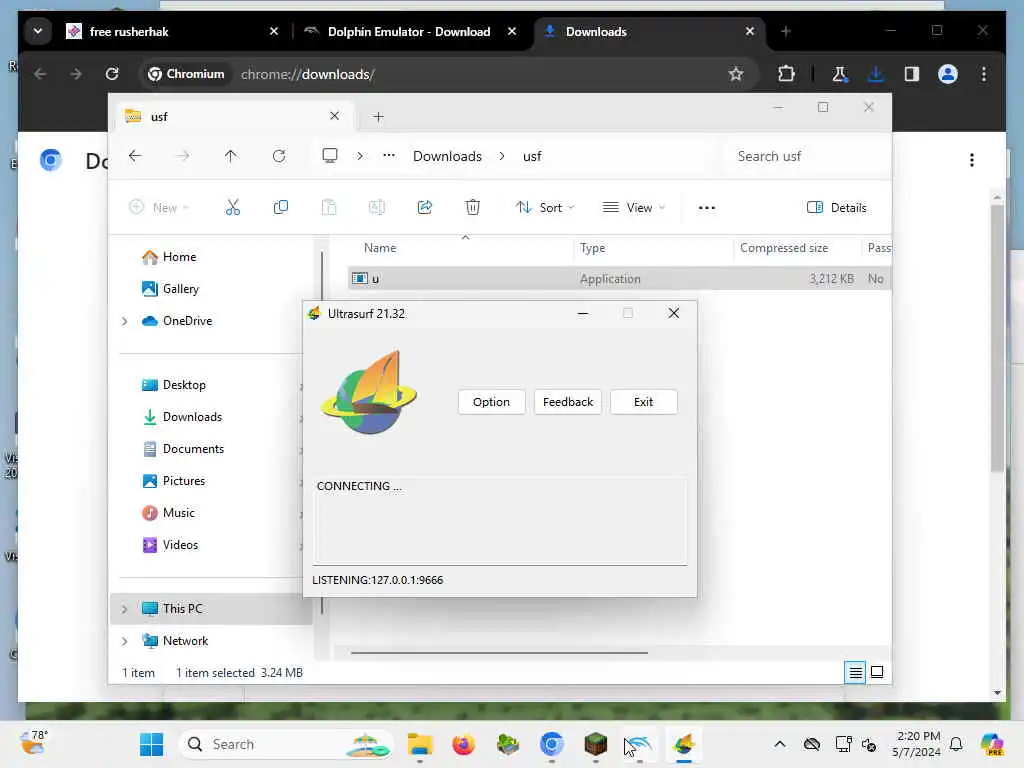Expand the This PC tree node
This screenshot has width=1024, height=768.
click(125, 609)
